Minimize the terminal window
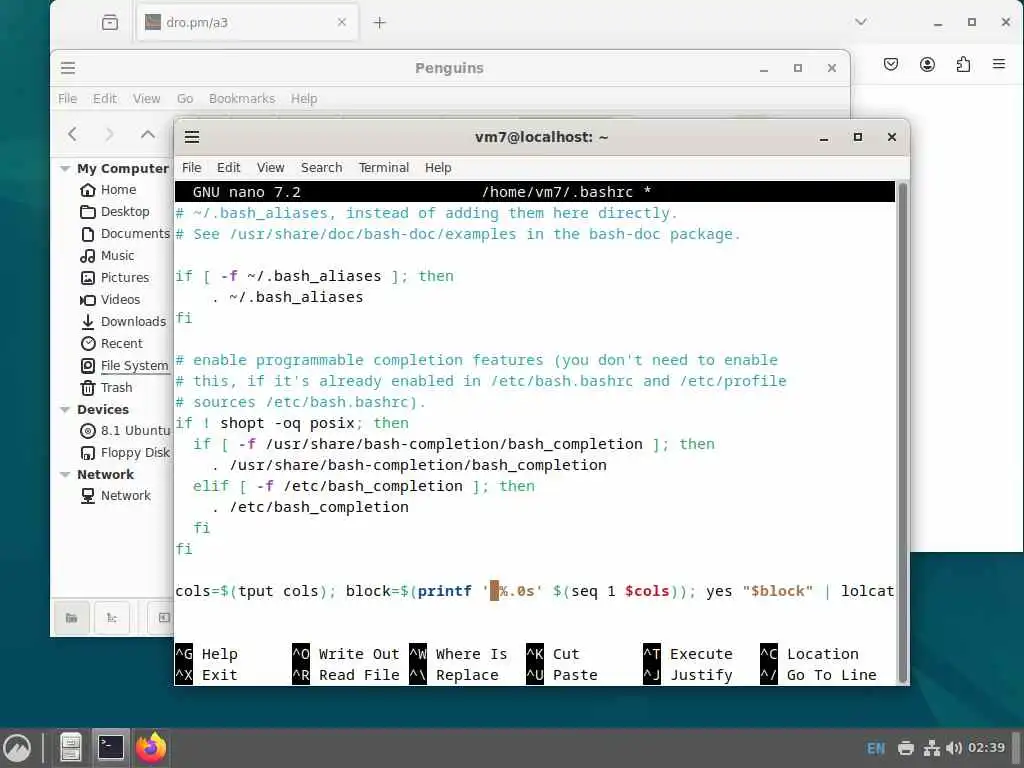This screenshot has width=1024, height=768. pos(824,137)
